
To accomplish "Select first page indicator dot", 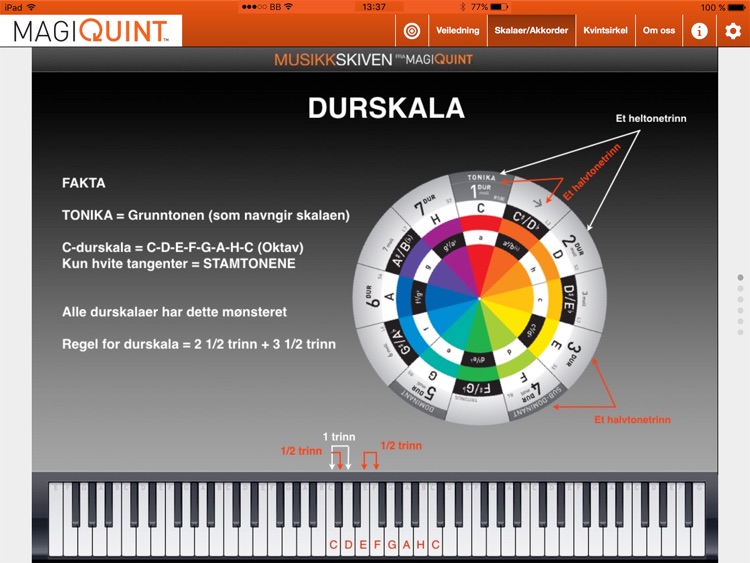I will [x=740, y=277].
